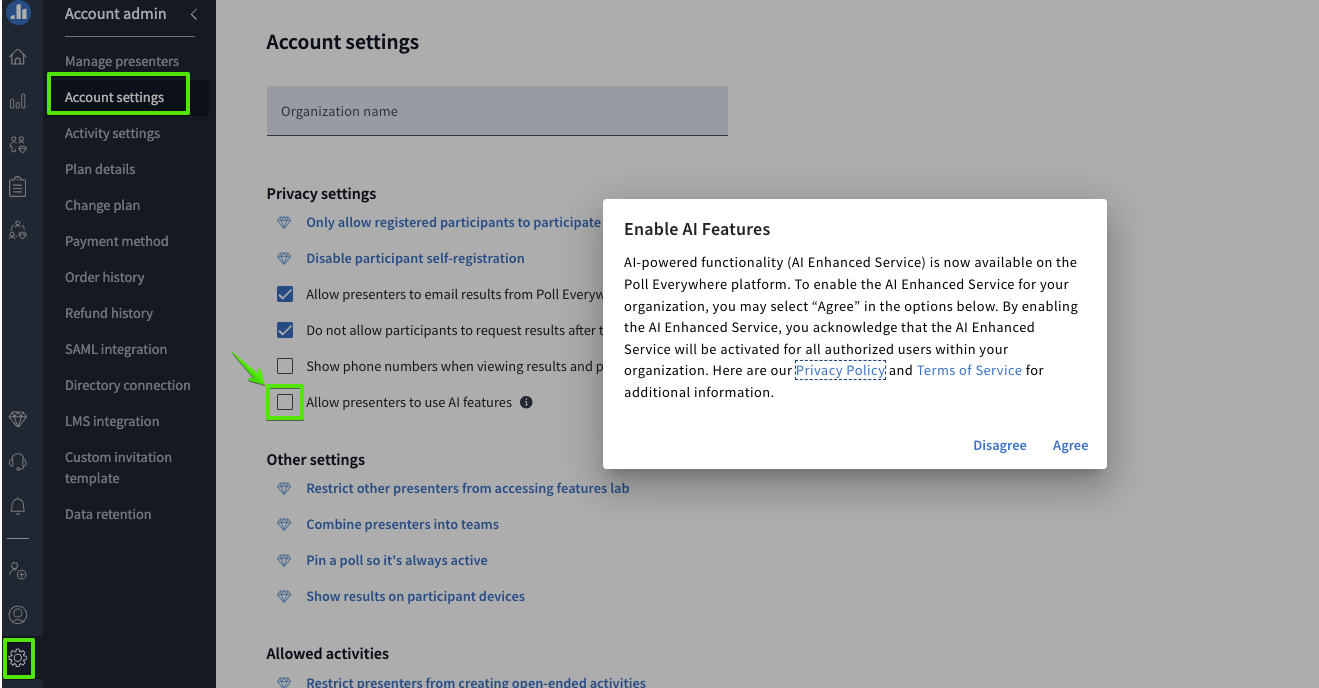Open the Privacy Policy link
Image resolution: width=1319 pixels, height=688 pixels.
click(x=840, y=370)
